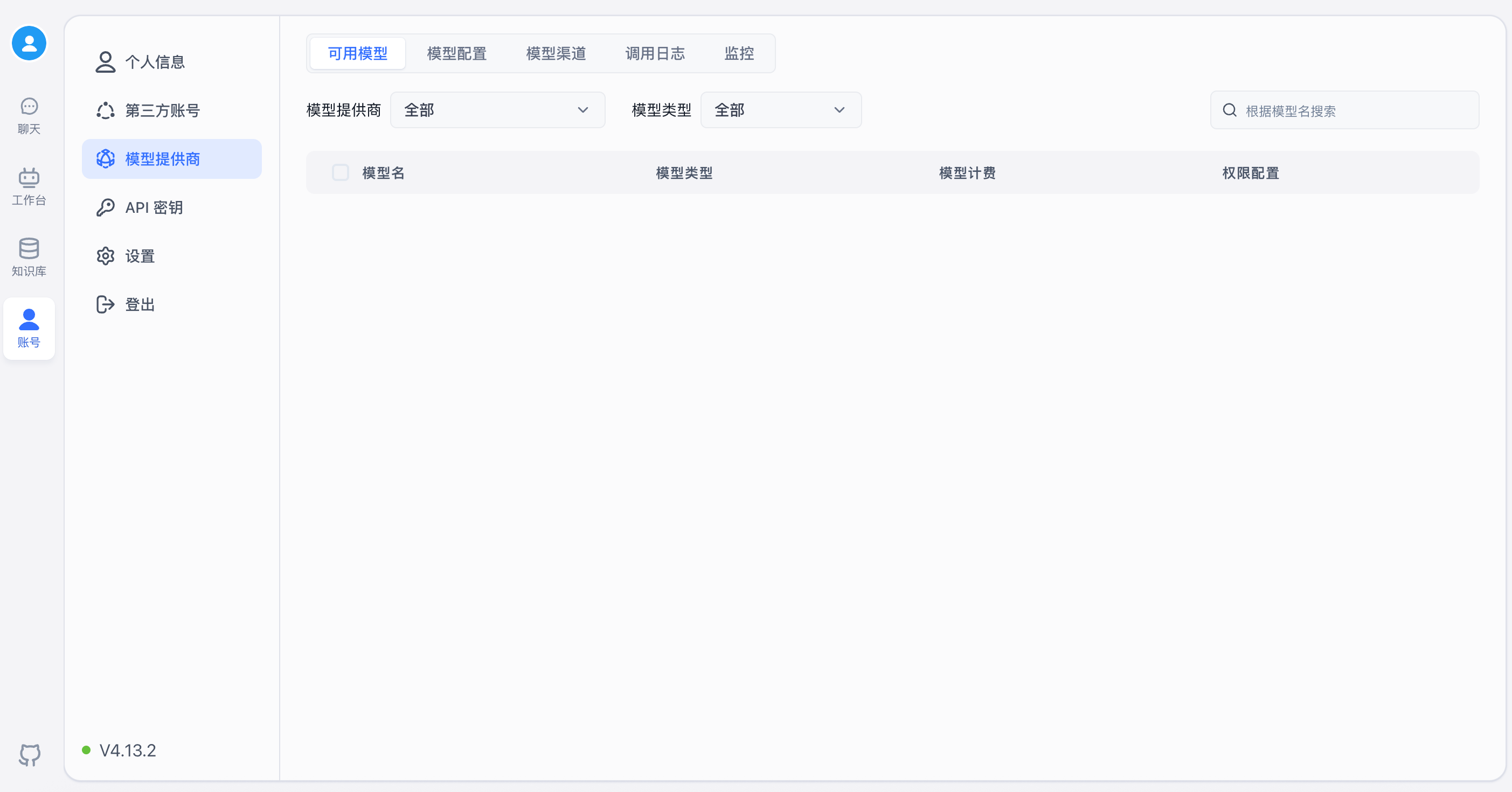
Task: Open the 知识库 knowledge base icon
Action: pyautogui.click(x=29, y=258)
